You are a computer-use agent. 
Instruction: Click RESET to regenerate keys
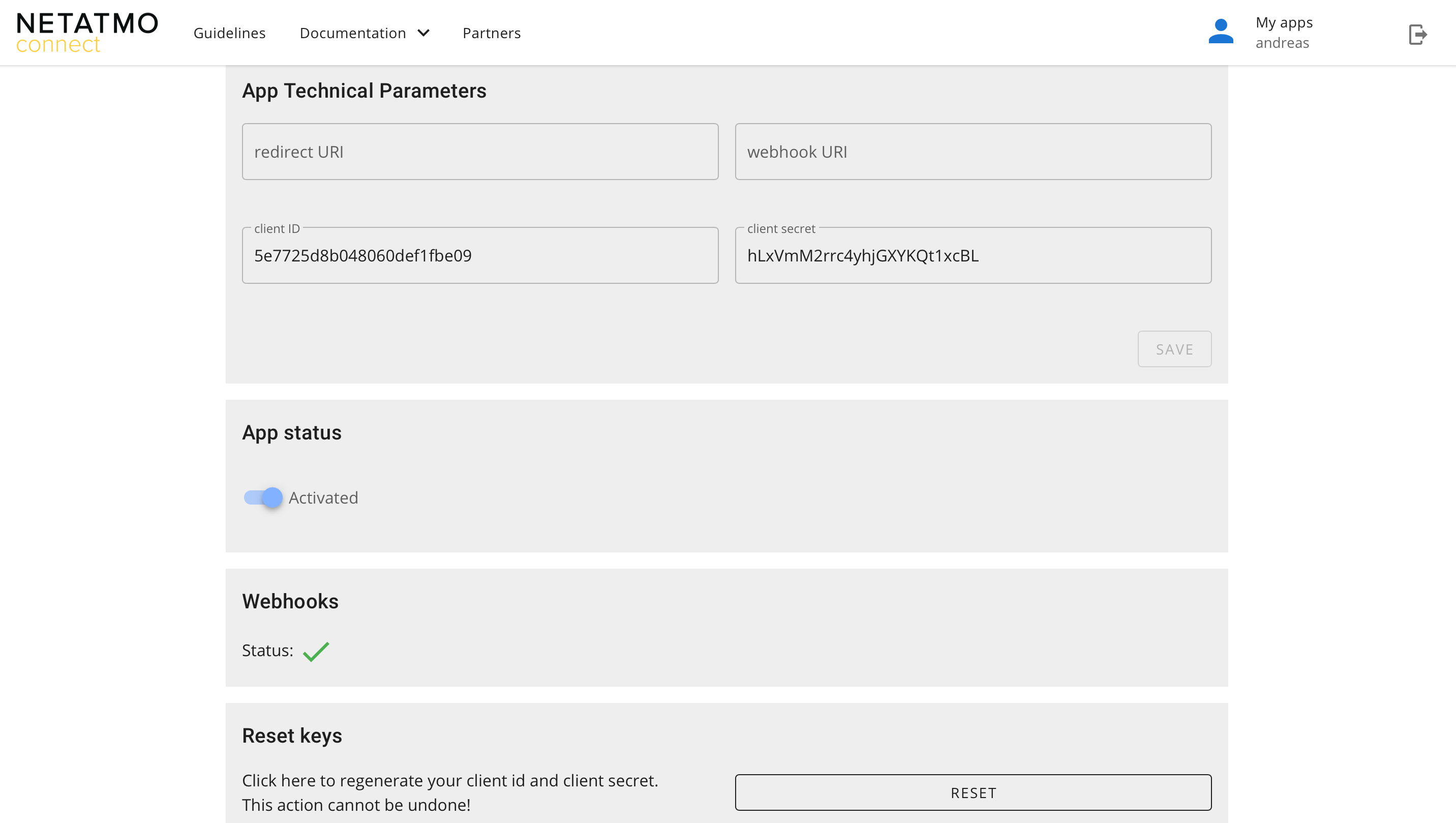[x=973, y=792]
